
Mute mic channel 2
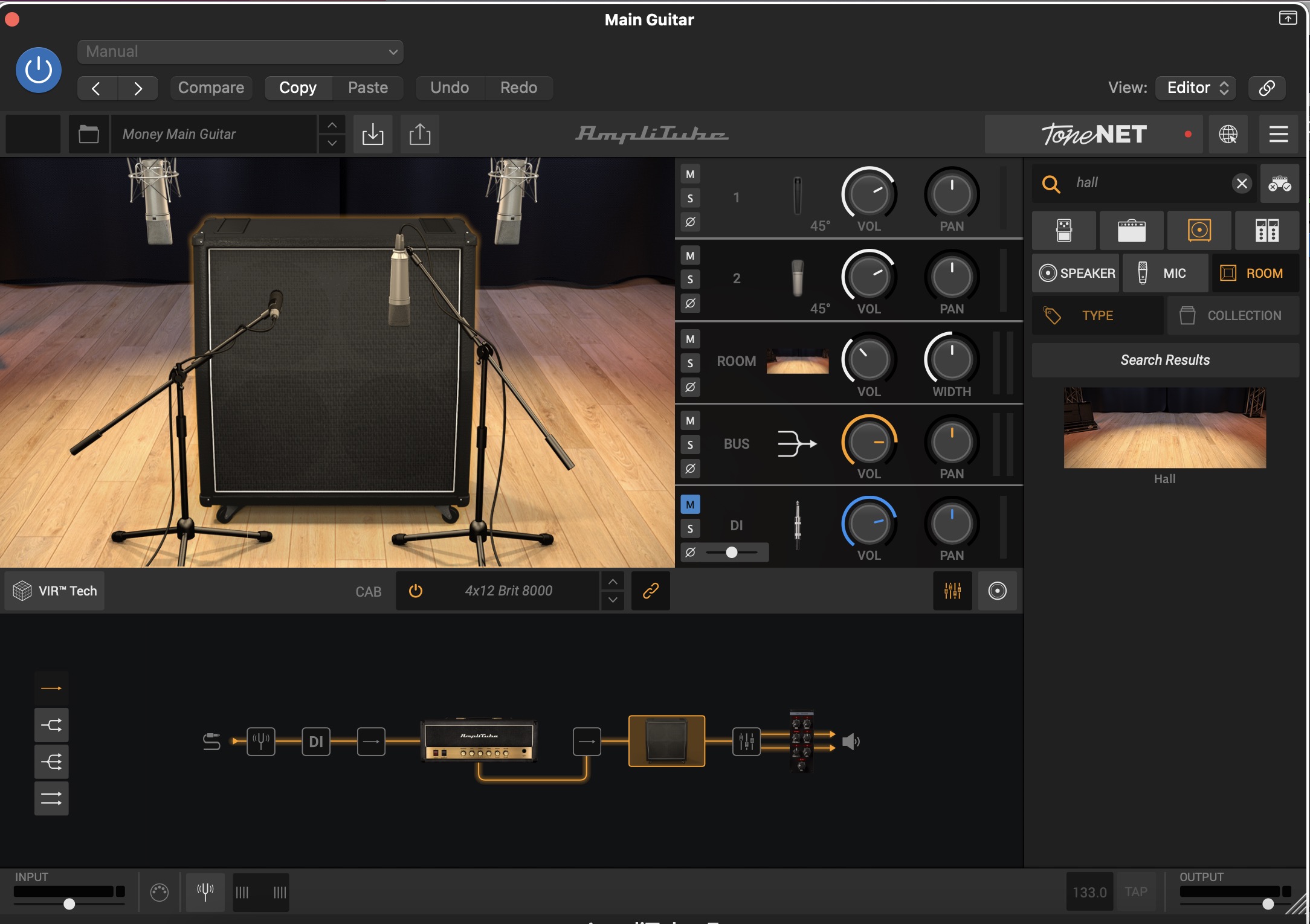coord(690,256)
